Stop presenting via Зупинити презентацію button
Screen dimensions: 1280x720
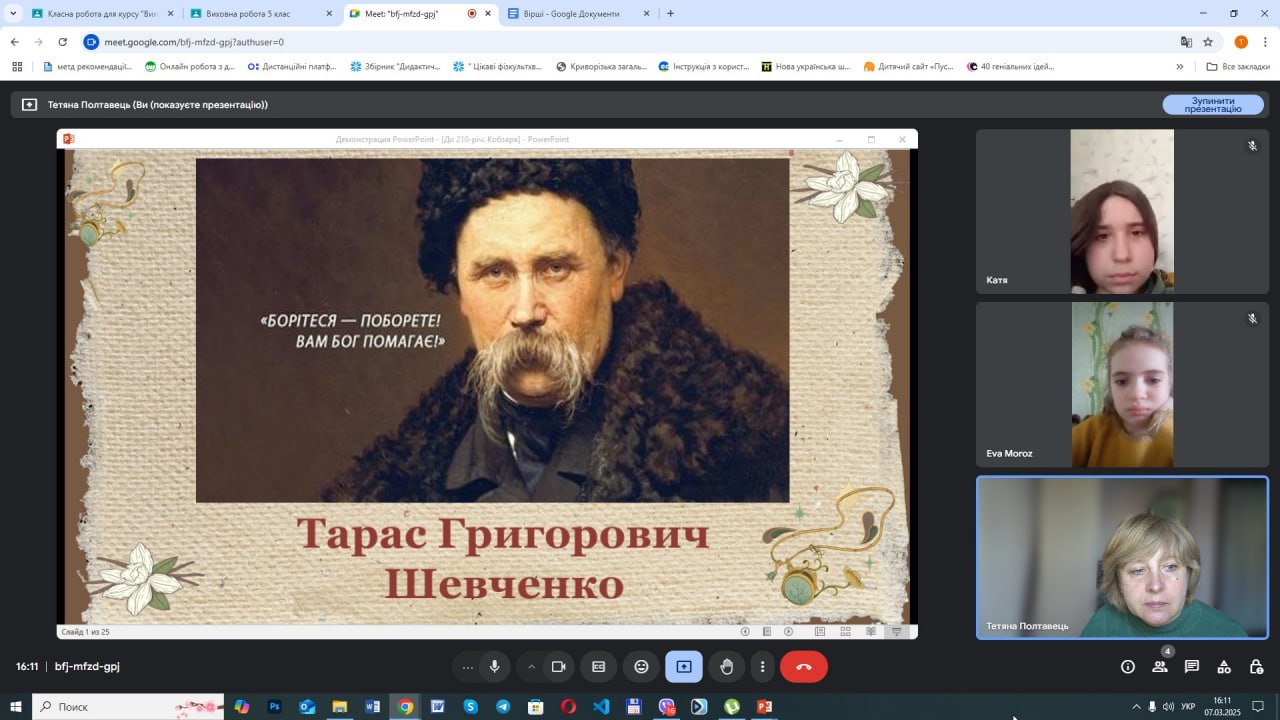tap(1213, 105)
